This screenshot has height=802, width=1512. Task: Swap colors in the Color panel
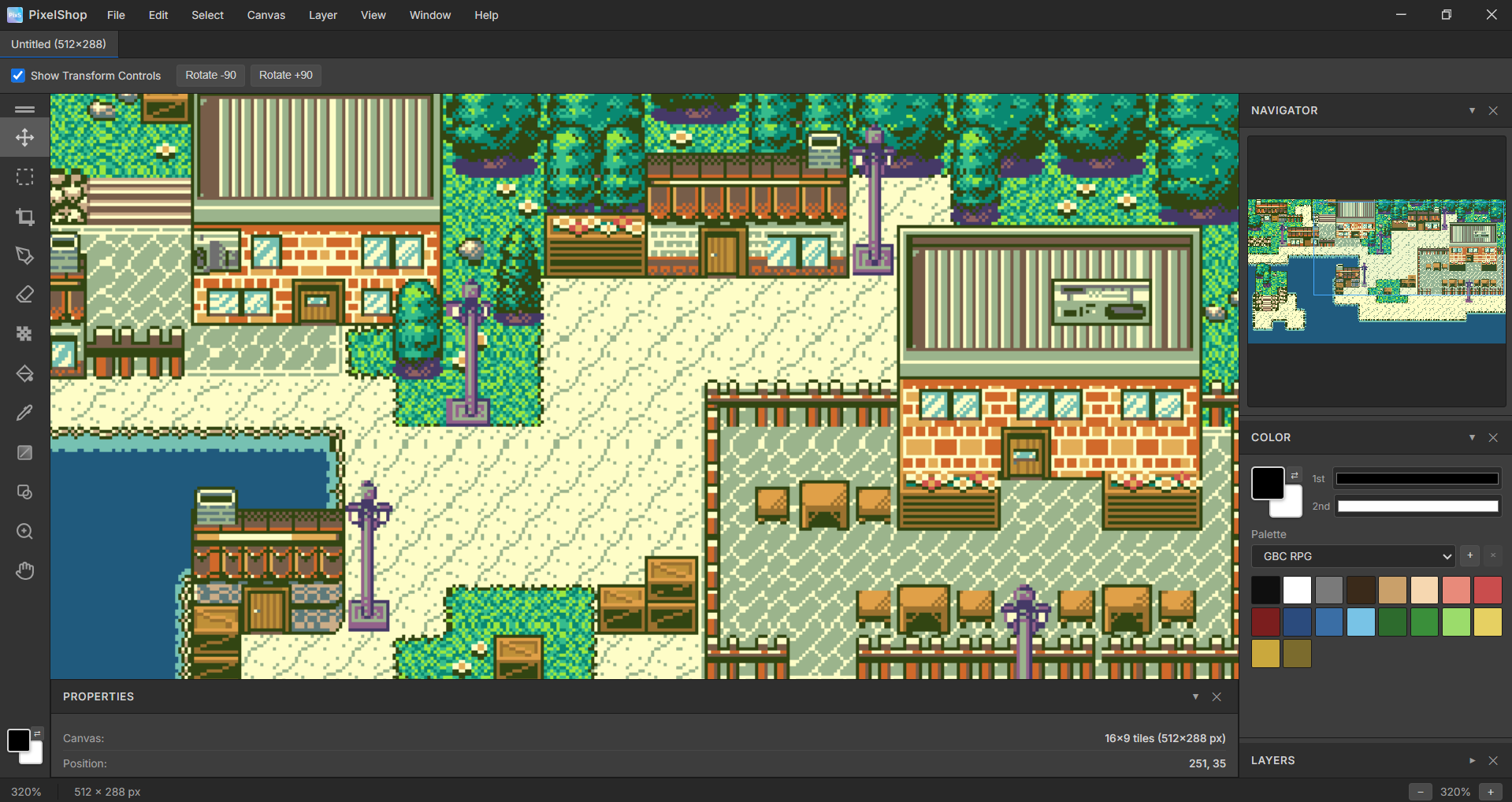click(x=1295, y=475)
